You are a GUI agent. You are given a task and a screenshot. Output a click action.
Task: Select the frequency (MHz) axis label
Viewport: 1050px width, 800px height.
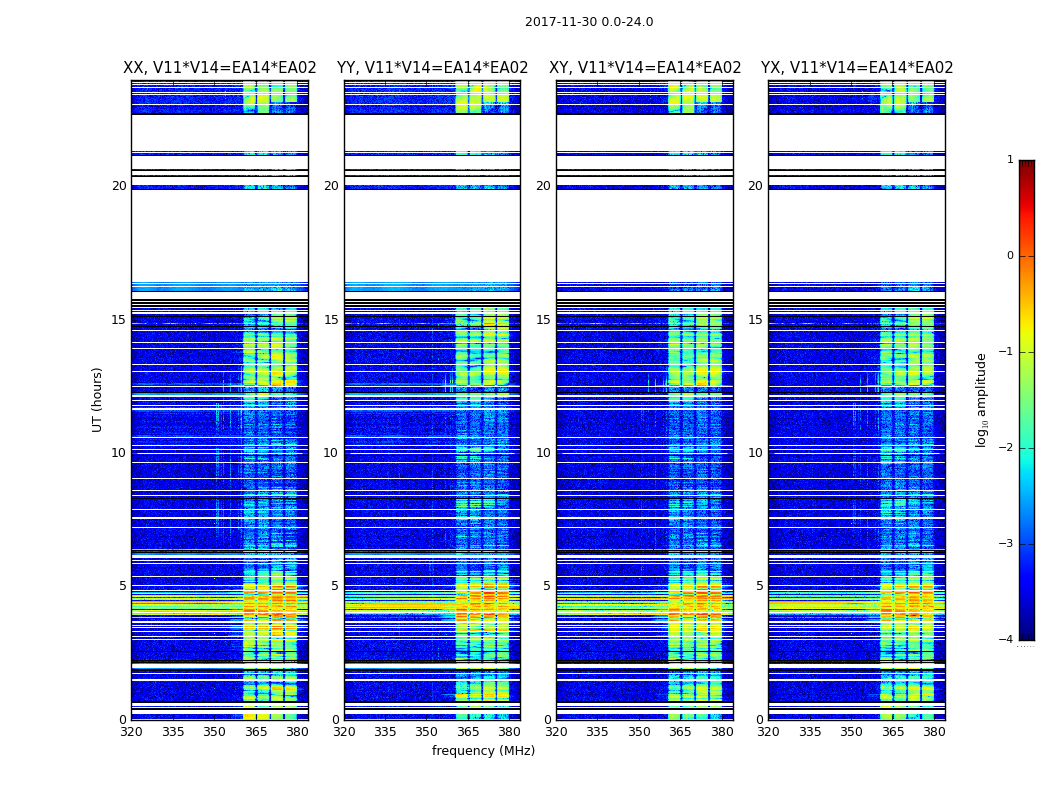[x=483, y=750]
